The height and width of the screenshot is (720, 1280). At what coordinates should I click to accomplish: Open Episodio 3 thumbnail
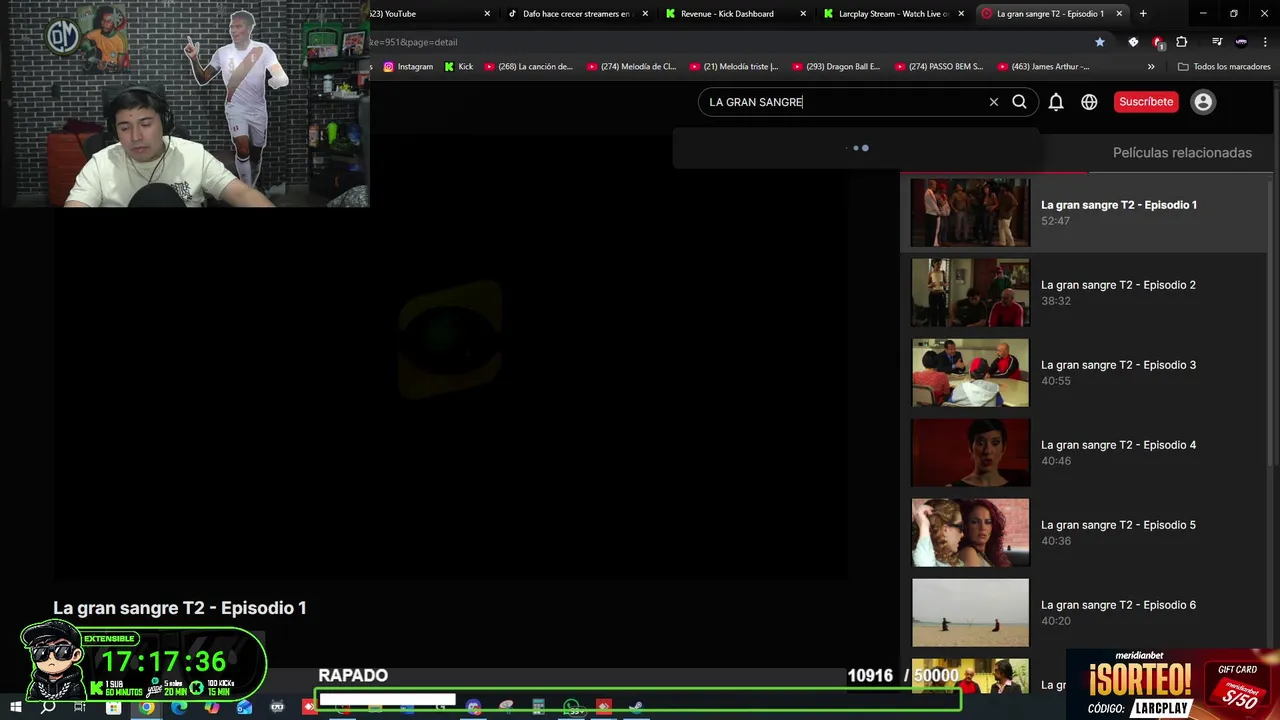point(970,372)
